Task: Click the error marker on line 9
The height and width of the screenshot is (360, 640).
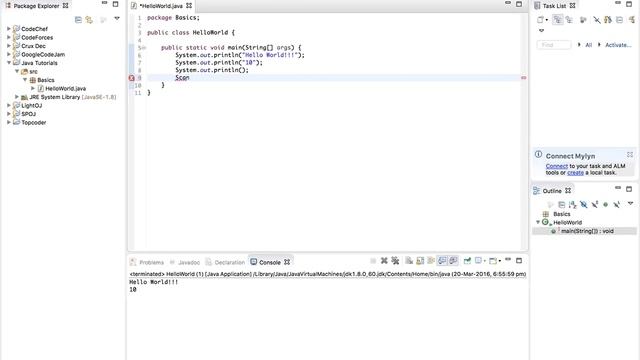Action: point(131,78)
